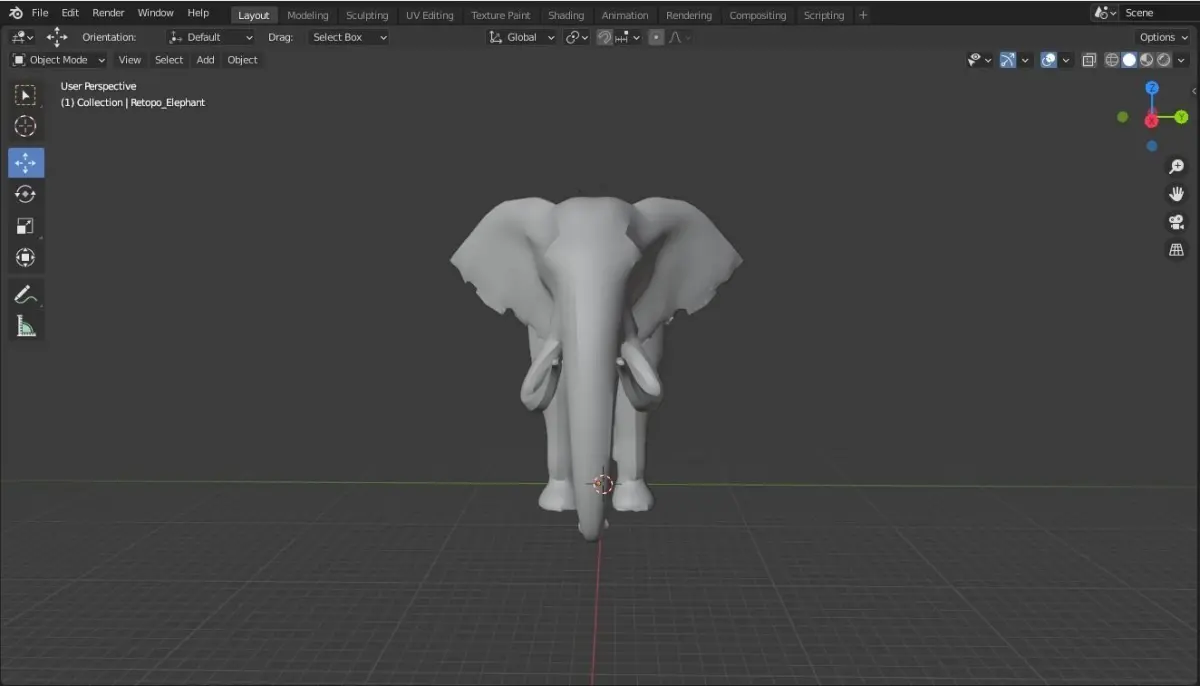Open the editor type dropdown

pyautogui.click(x=22, y=37)
